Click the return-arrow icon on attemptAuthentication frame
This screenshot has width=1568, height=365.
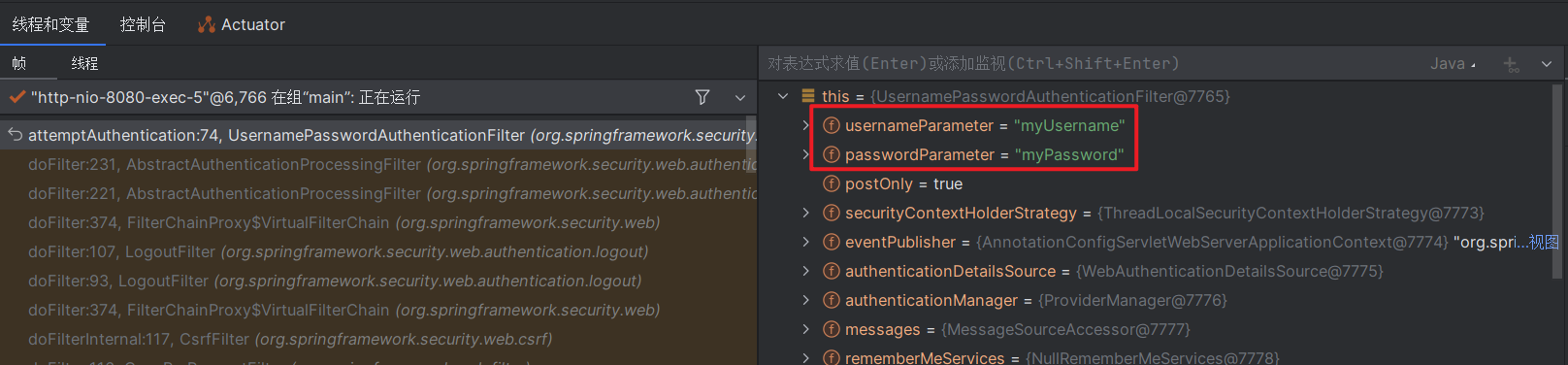pos(16,135)
